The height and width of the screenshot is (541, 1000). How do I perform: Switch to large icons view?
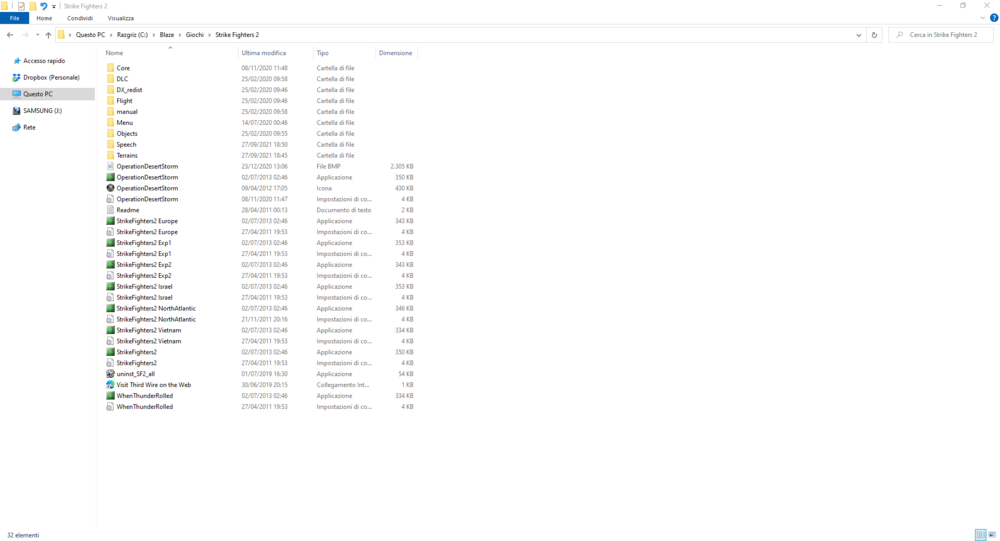(992, 535)
